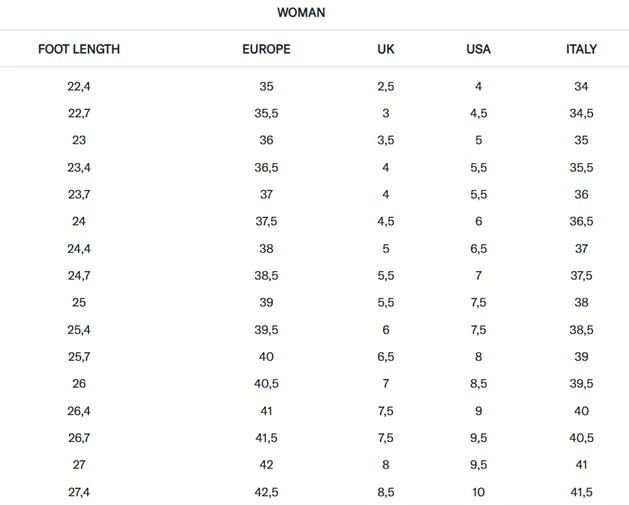Select USA size 8 cell
Screen dimensions: 629x505
click(479, 355)
